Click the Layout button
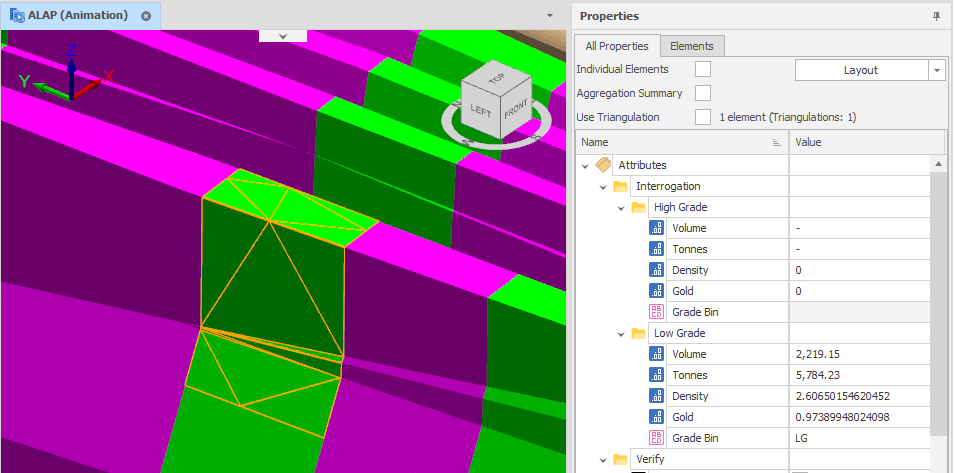This screenshot has width=955, height=473. 860,70
